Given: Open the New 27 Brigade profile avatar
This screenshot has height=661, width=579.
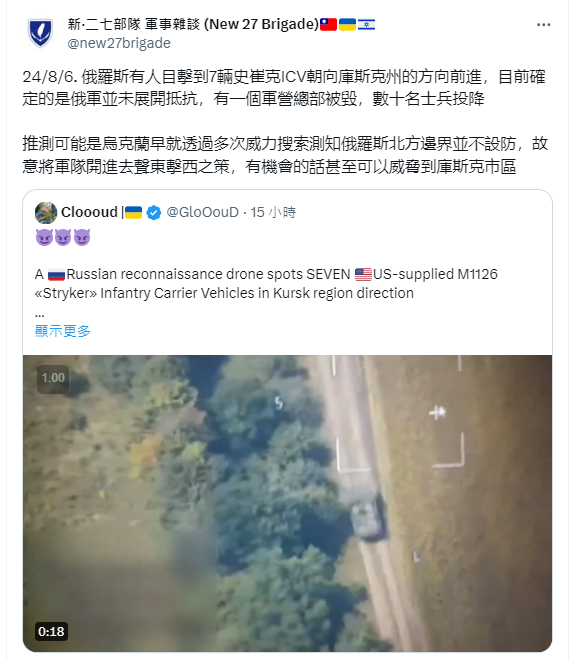Looking at the screenshot, I should pos(40,33).
